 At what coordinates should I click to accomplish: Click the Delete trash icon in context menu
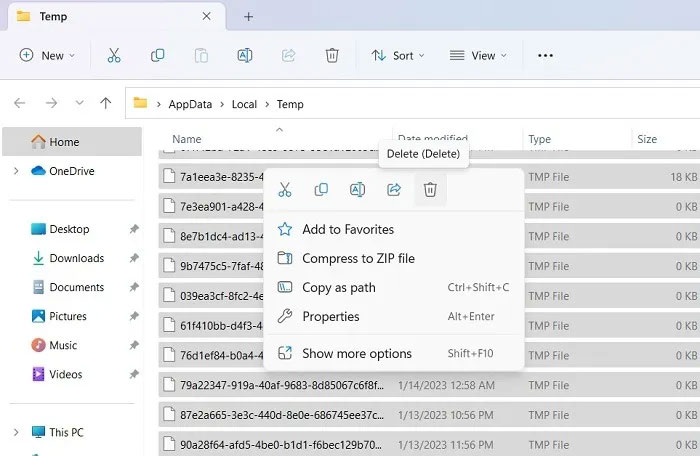click(430, 189)
